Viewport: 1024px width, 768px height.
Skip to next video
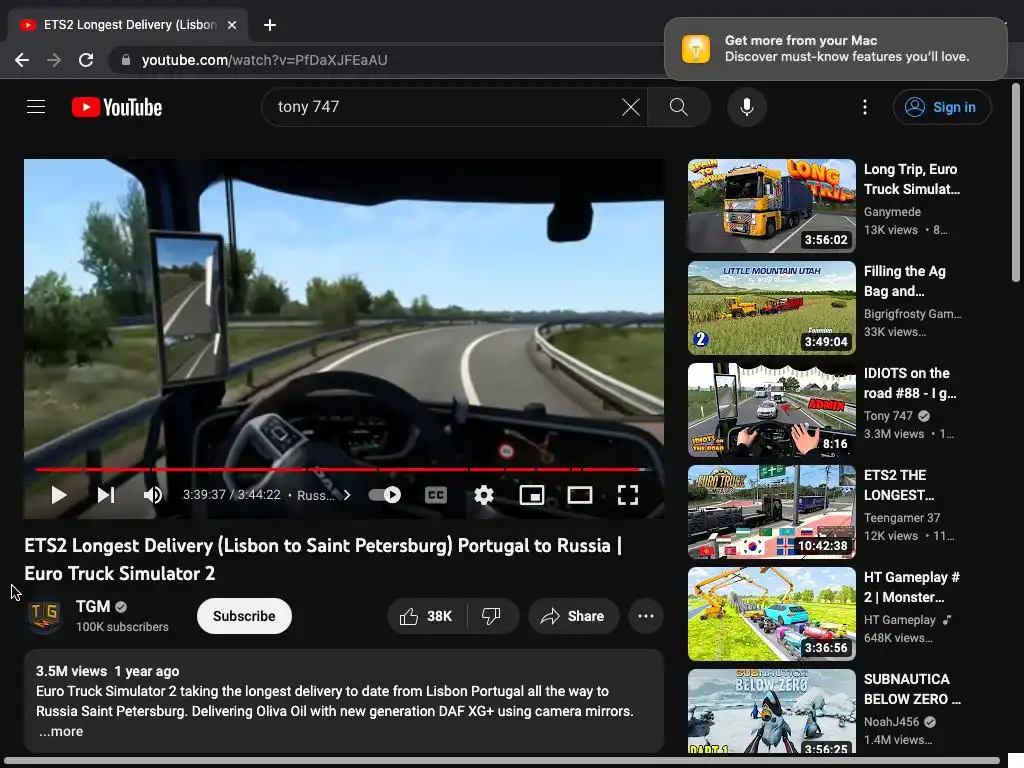click(x=106, y=495)
